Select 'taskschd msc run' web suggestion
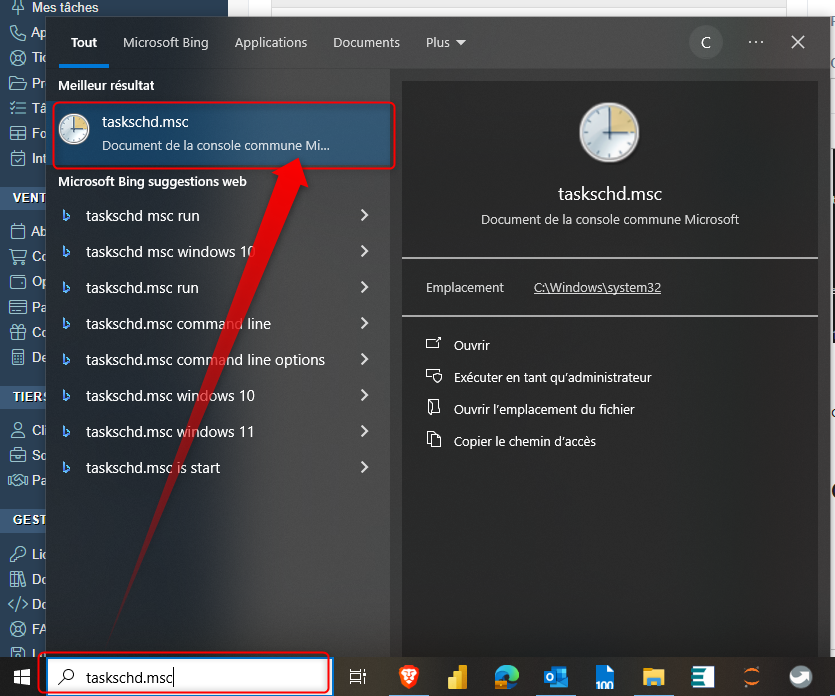This screenshot has width=835, height=696. click(x=143, y=216)
